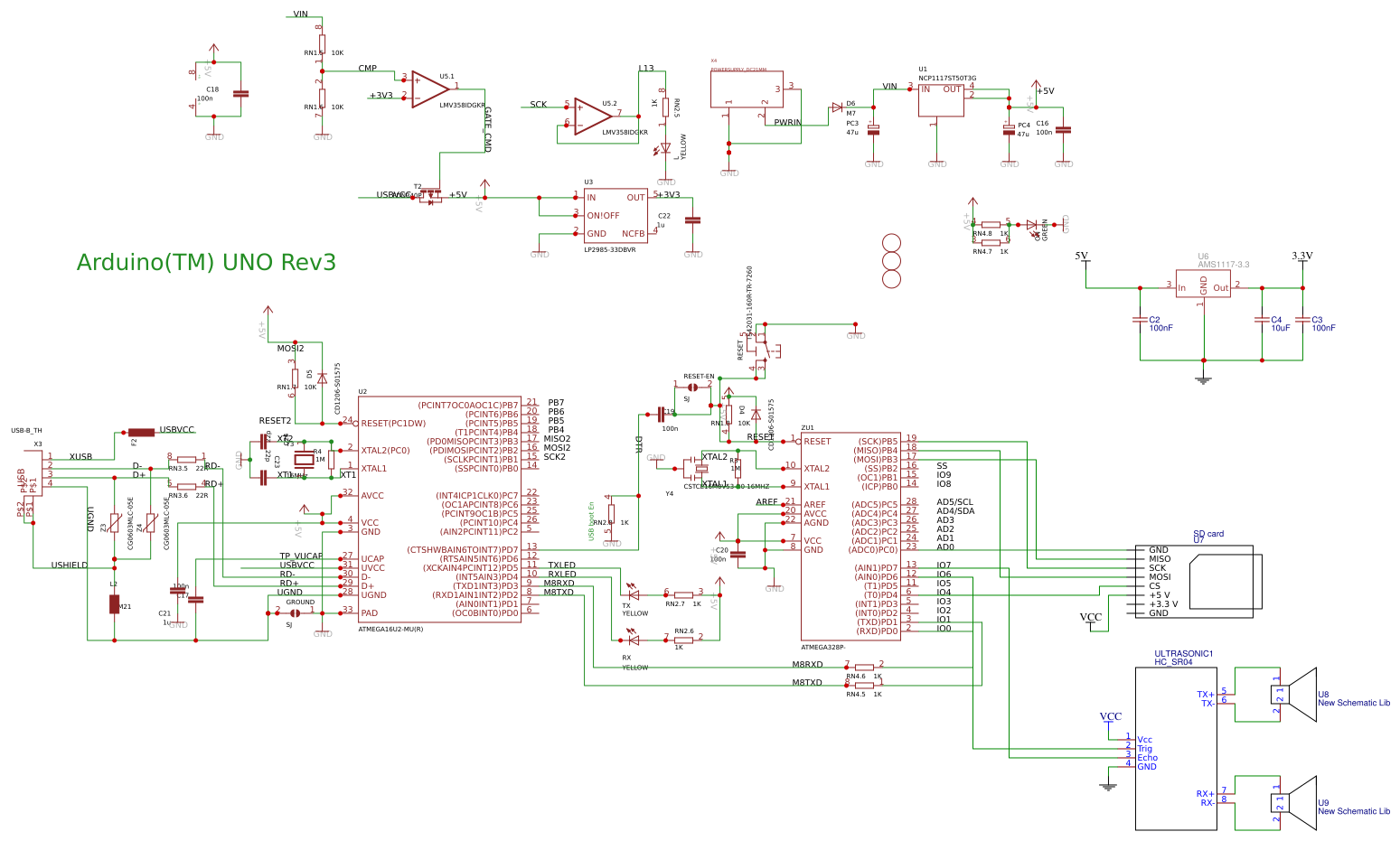Click the 'Arduino(TM) UNO Rev3' title
This screenshot has width=1400, height=841.
tap(206, 262)
